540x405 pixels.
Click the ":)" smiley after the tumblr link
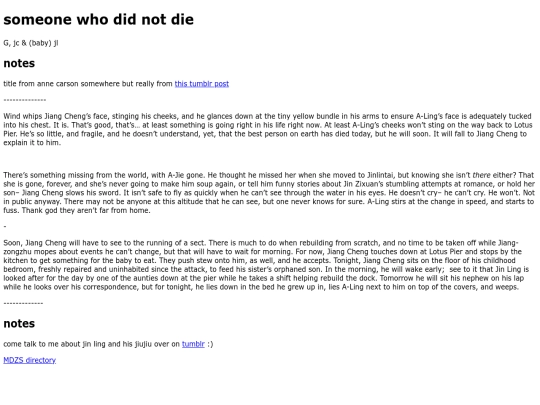pos(210,344)
